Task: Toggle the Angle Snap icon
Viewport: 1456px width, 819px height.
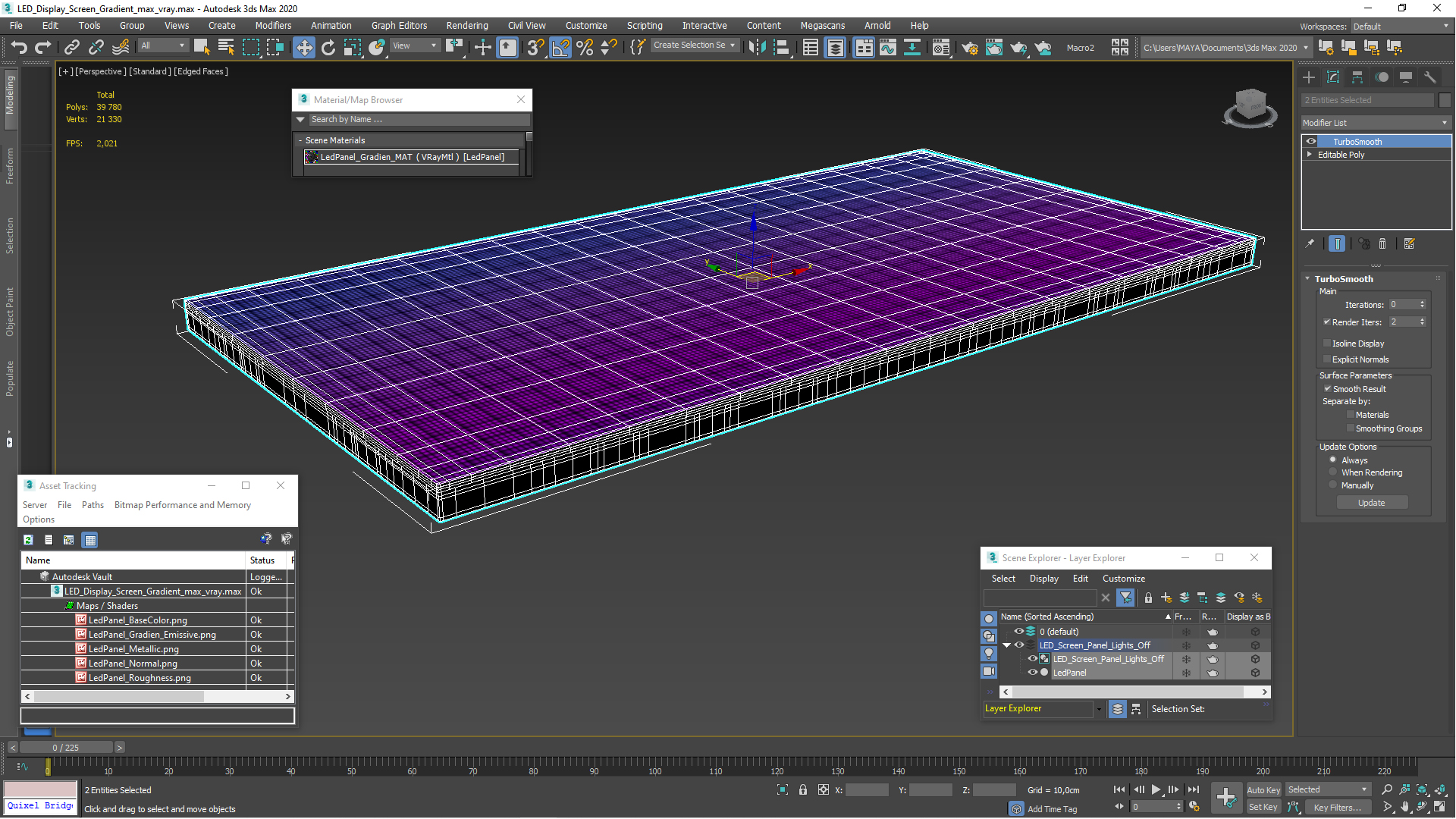Action: pos(560,48)
